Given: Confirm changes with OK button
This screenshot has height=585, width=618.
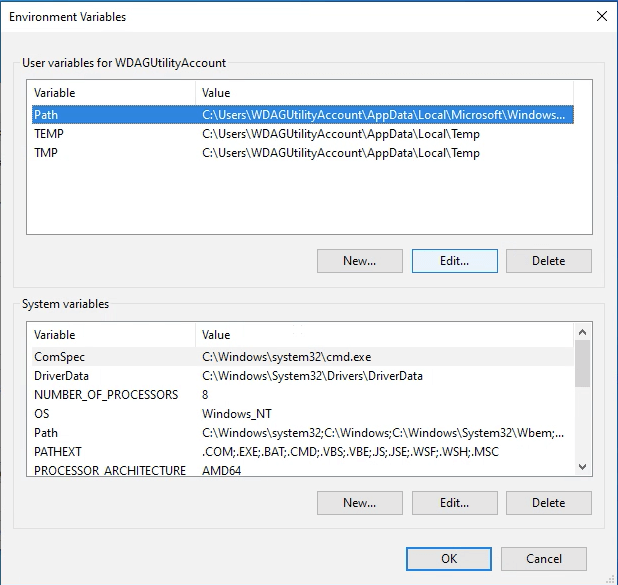Looking at the screenshot, I should [x=449, y=559].
